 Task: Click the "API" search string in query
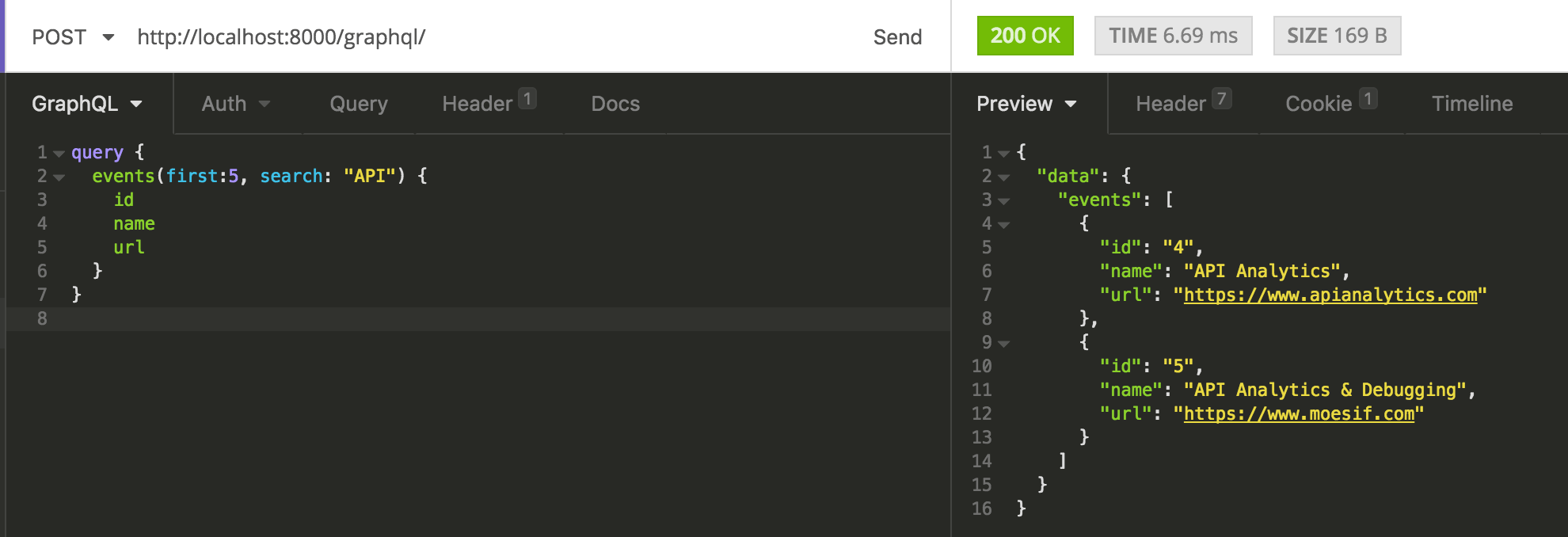click(x=370, y=176)
